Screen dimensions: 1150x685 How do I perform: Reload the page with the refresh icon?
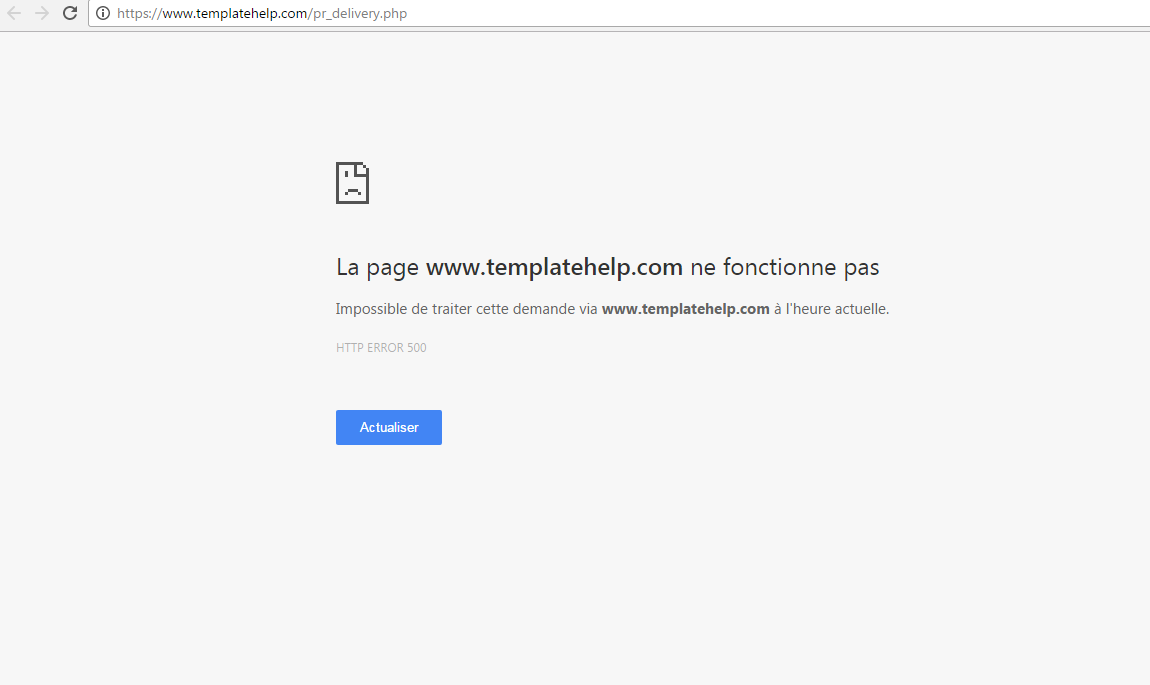[x=70, y=13]
